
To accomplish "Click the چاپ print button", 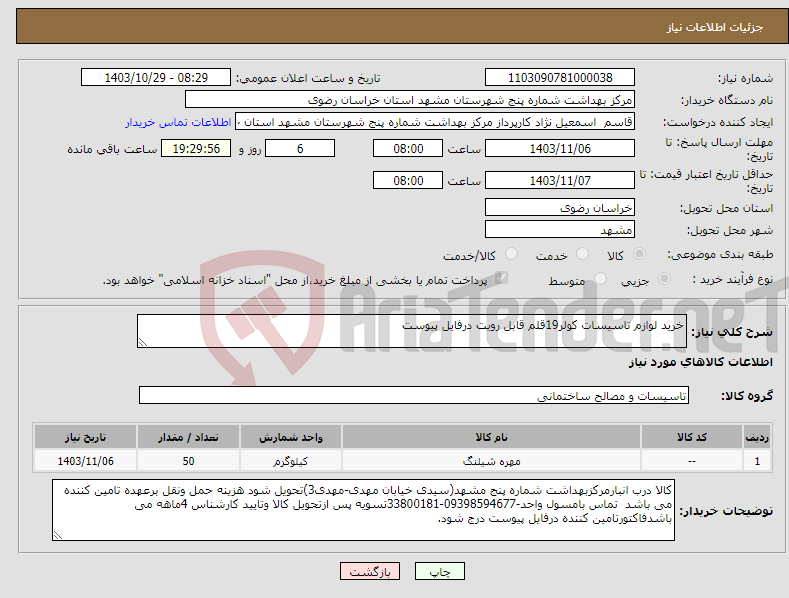I will (x=440, y=571).
